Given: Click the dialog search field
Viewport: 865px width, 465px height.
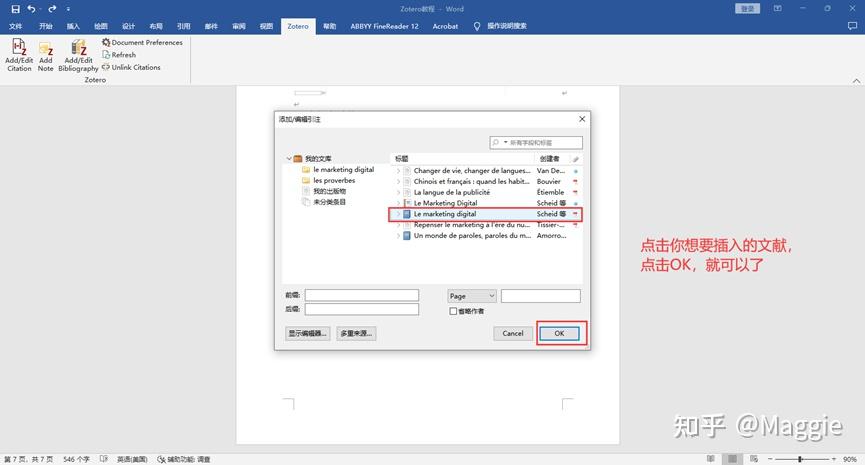Looking at the screenshot, I should click(x=536, y=142).
